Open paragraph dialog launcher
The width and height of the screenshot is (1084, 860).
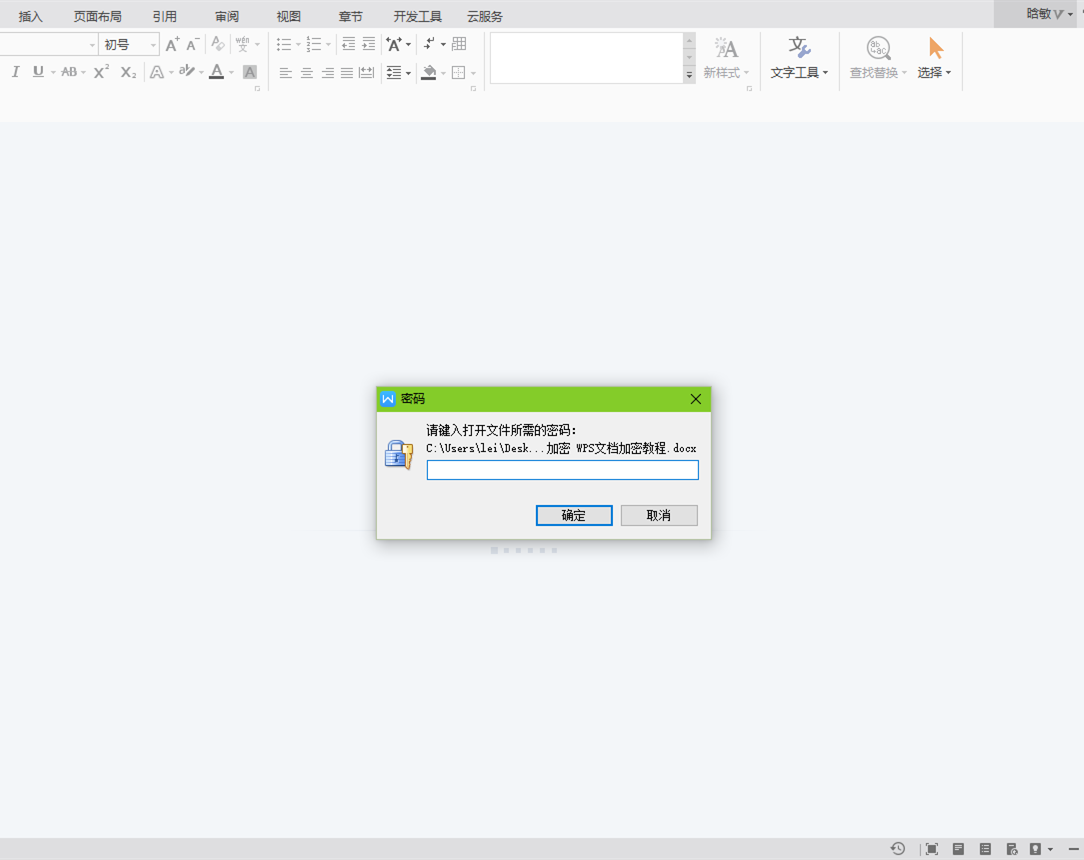[x=473, y=88]
